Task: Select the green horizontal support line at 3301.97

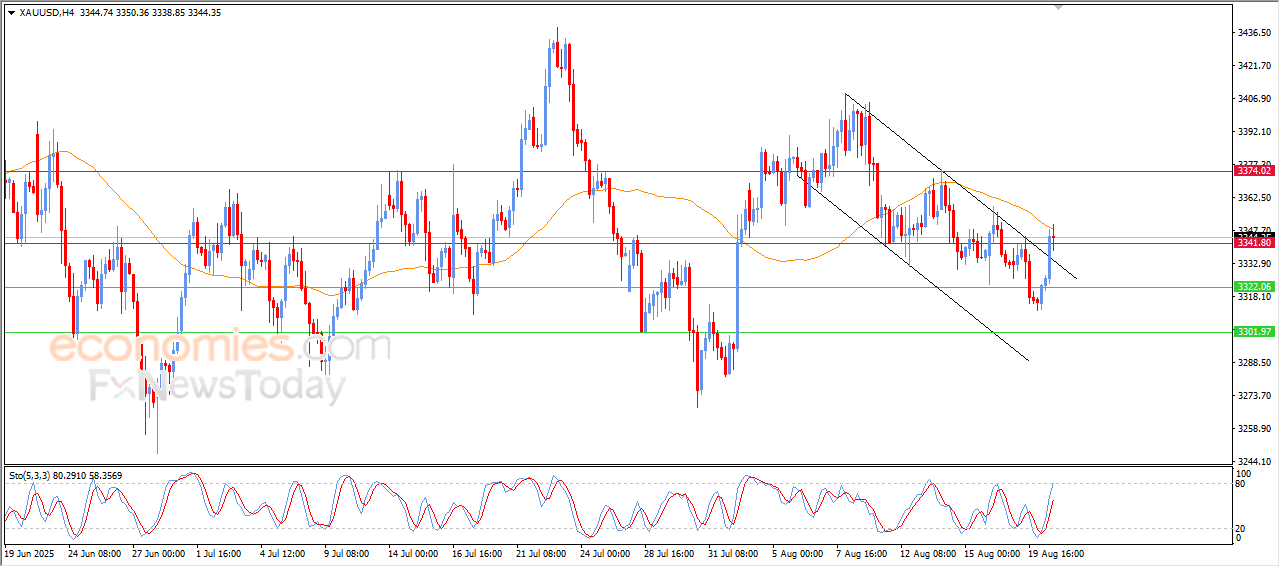Action: (x=618, y=332)
